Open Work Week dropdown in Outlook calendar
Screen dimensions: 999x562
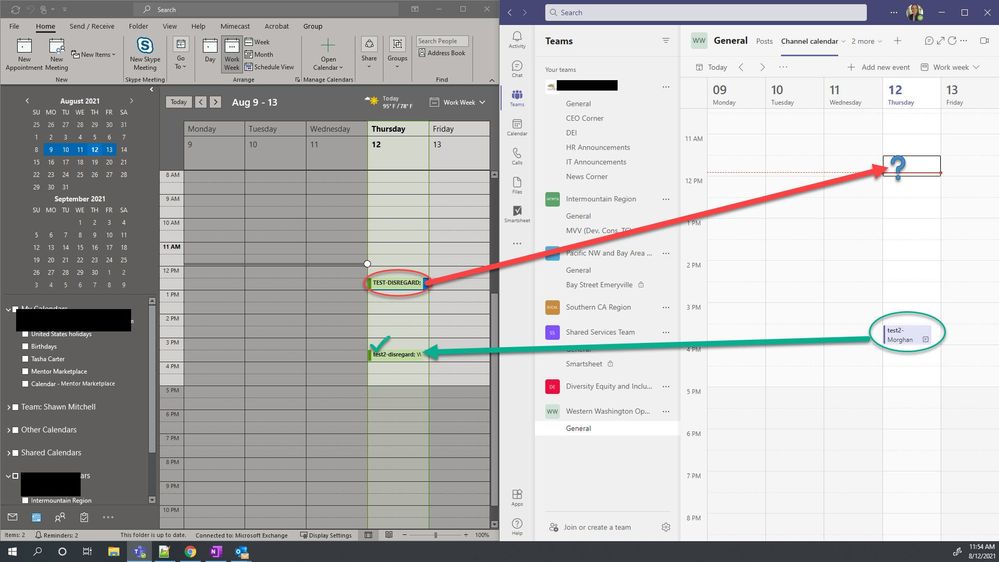tap(457, 102)
